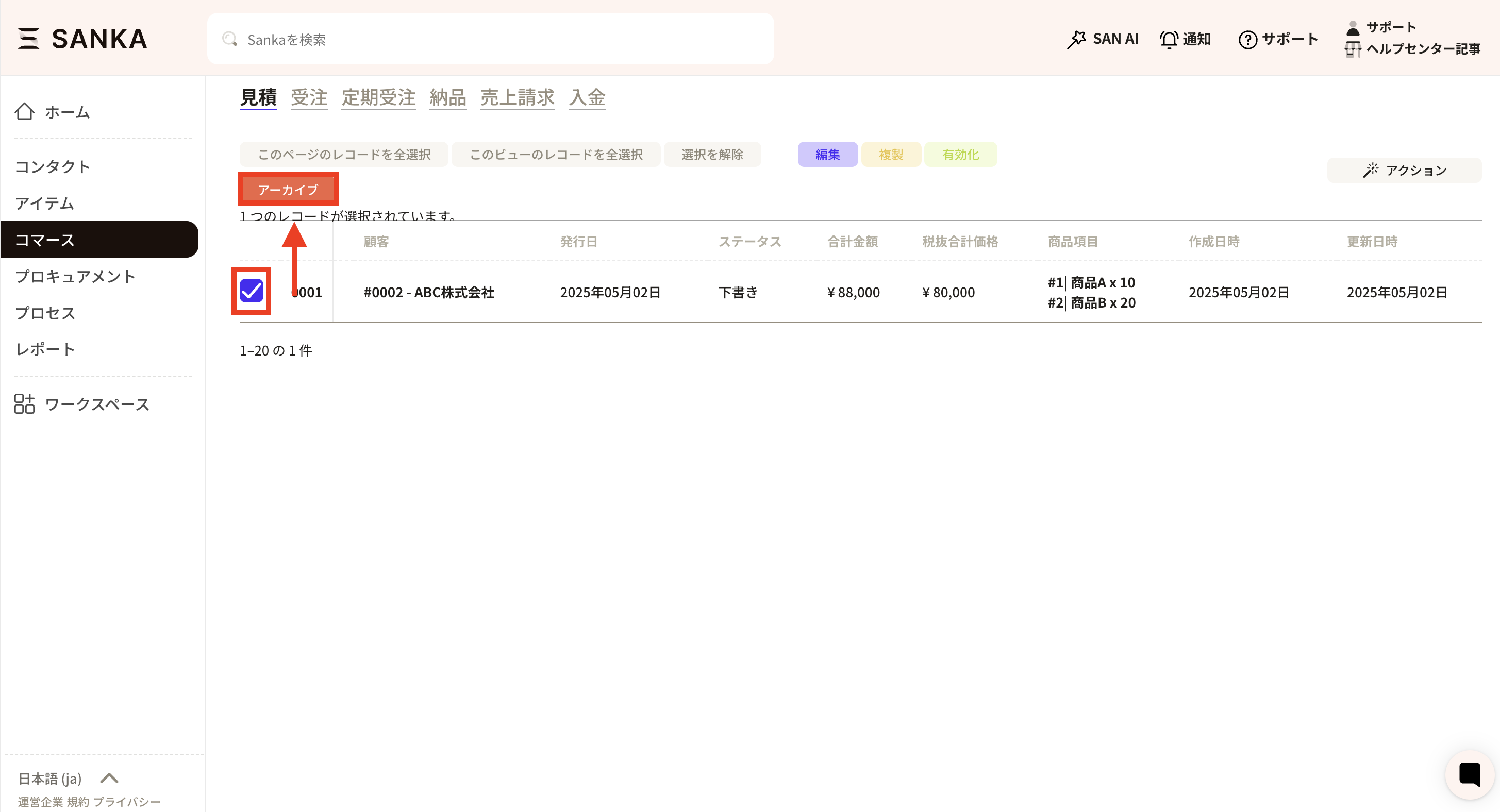Image resolution: width=1500 pixels, height=812 pixels.
Task: Click the yellow 複製 button
Action: point(890,154)
